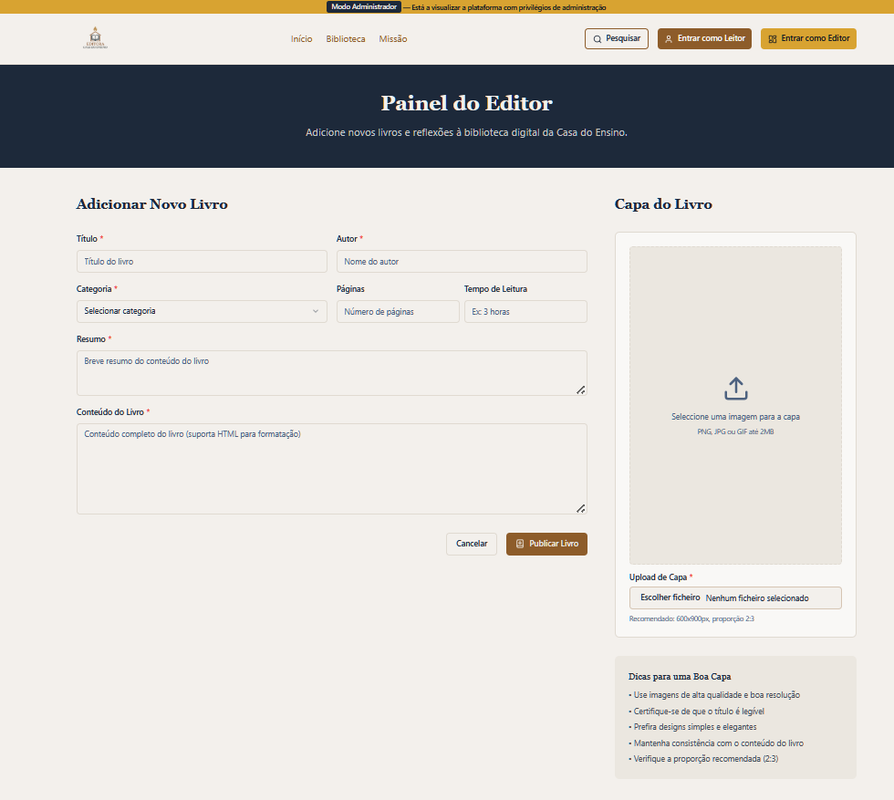Viewport: 894px width, 800px height.
Task: Click the publisher logo in header
Action: click(x=96, y=38)
